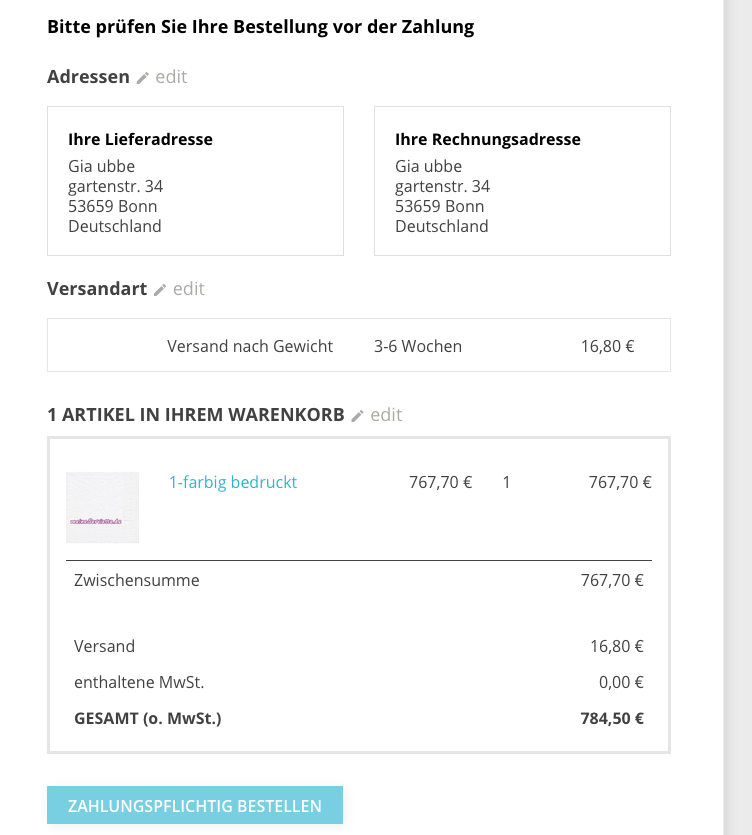752x835 pixels.
Task: Open the "1-farbig bedruckt" product link
Action: click(233, 482)
